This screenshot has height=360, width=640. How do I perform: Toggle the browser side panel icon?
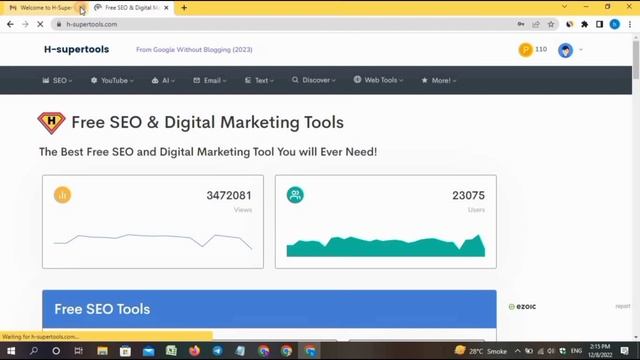[599, 24]
